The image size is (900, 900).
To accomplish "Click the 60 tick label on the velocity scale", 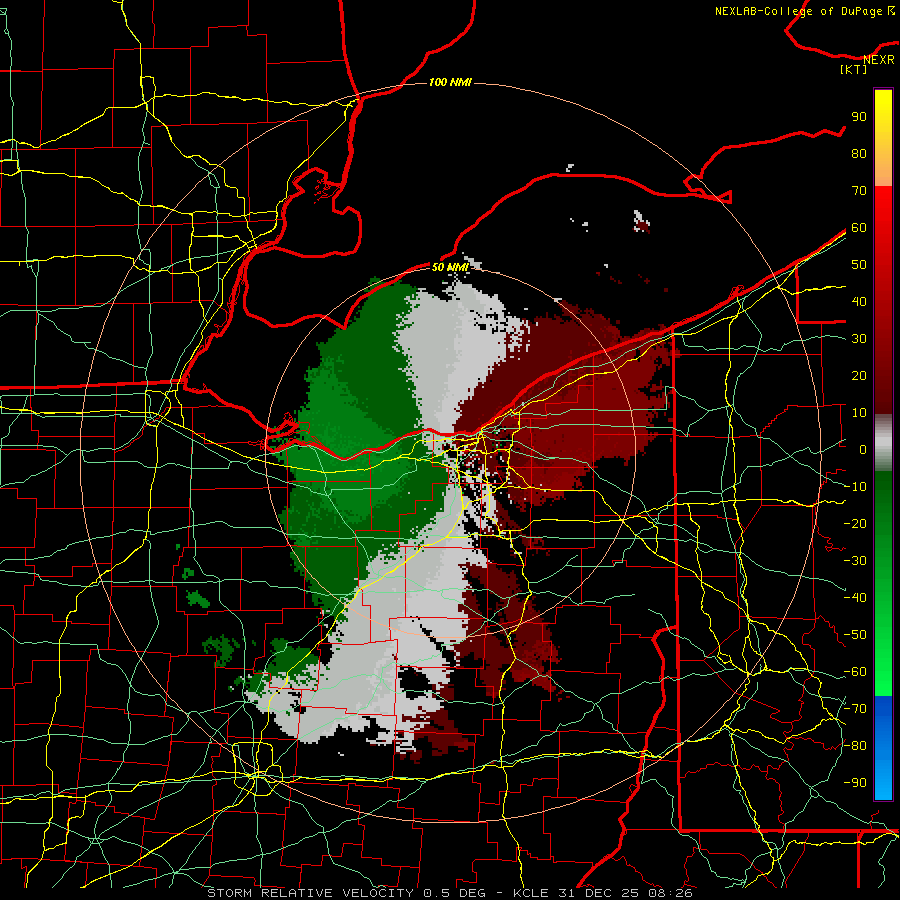I will (859, 227).
